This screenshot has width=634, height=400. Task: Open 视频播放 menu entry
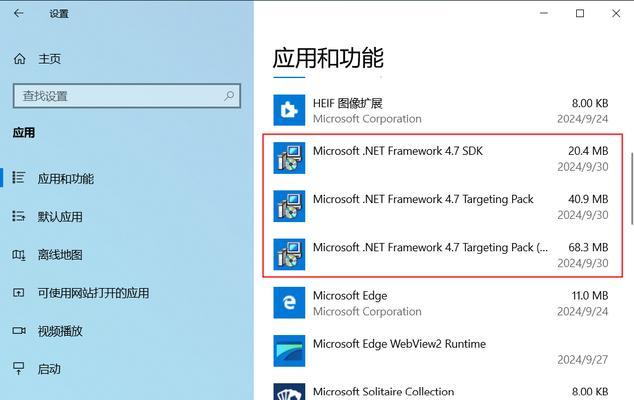(x=60, y=331)
